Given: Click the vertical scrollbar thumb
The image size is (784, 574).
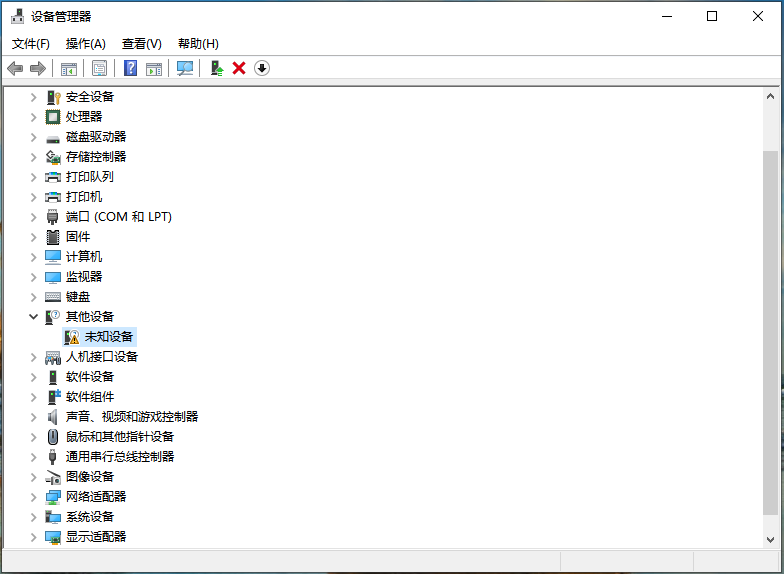Looking at the screenshot, I should 770,332.
